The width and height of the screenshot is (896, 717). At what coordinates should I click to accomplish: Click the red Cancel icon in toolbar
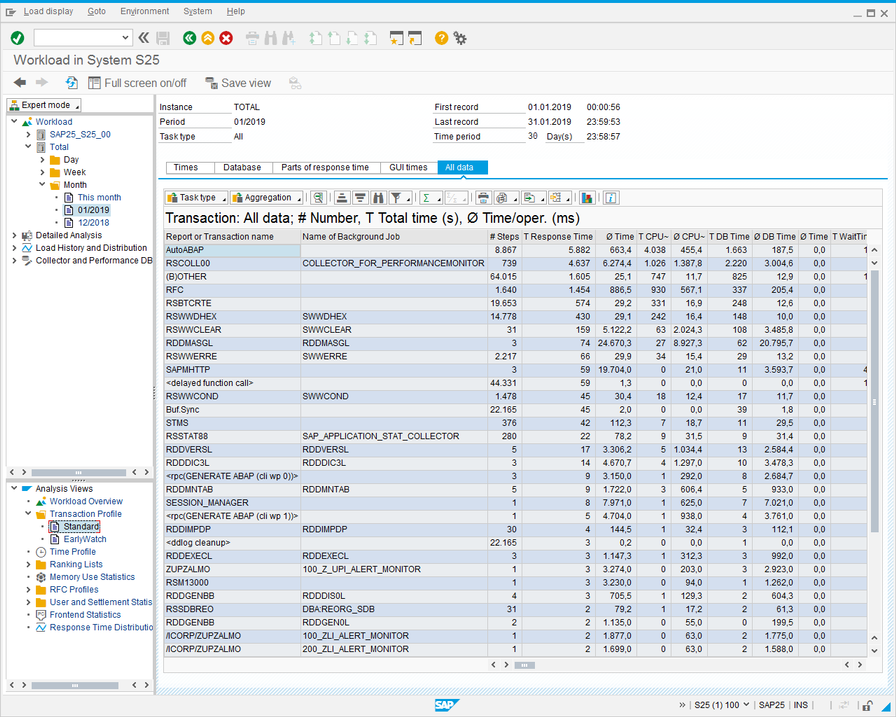(x=225, y=38)
